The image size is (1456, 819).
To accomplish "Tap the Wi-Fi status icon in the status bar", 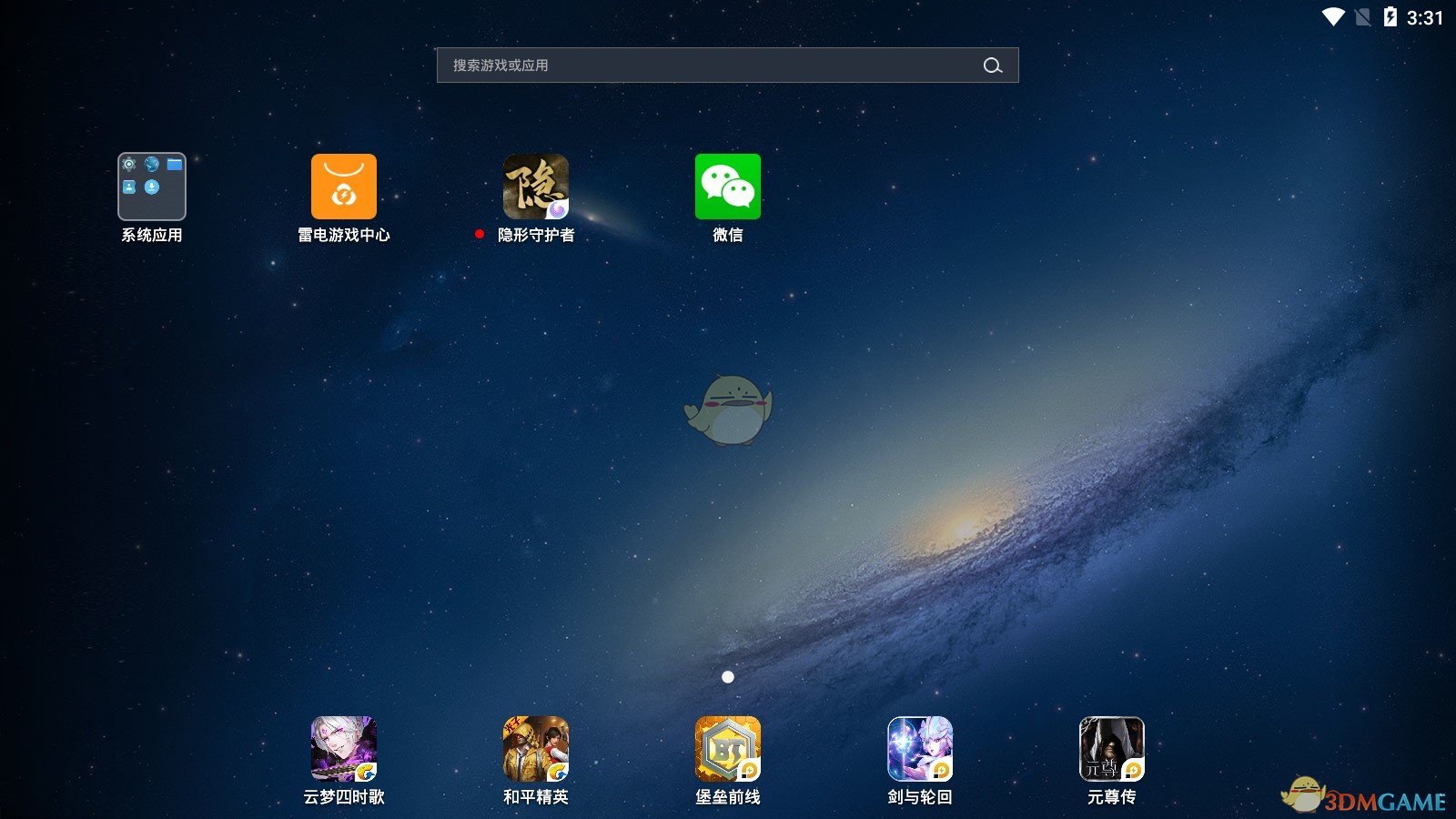I will (1332, 16).
